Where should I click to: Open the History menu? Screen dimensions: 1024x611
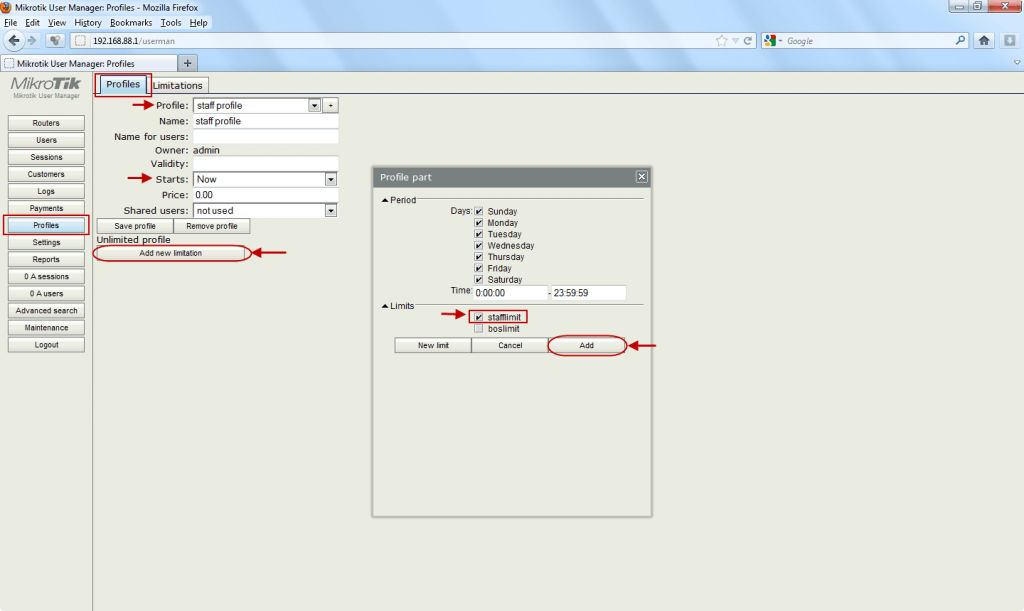click(88, 23)
